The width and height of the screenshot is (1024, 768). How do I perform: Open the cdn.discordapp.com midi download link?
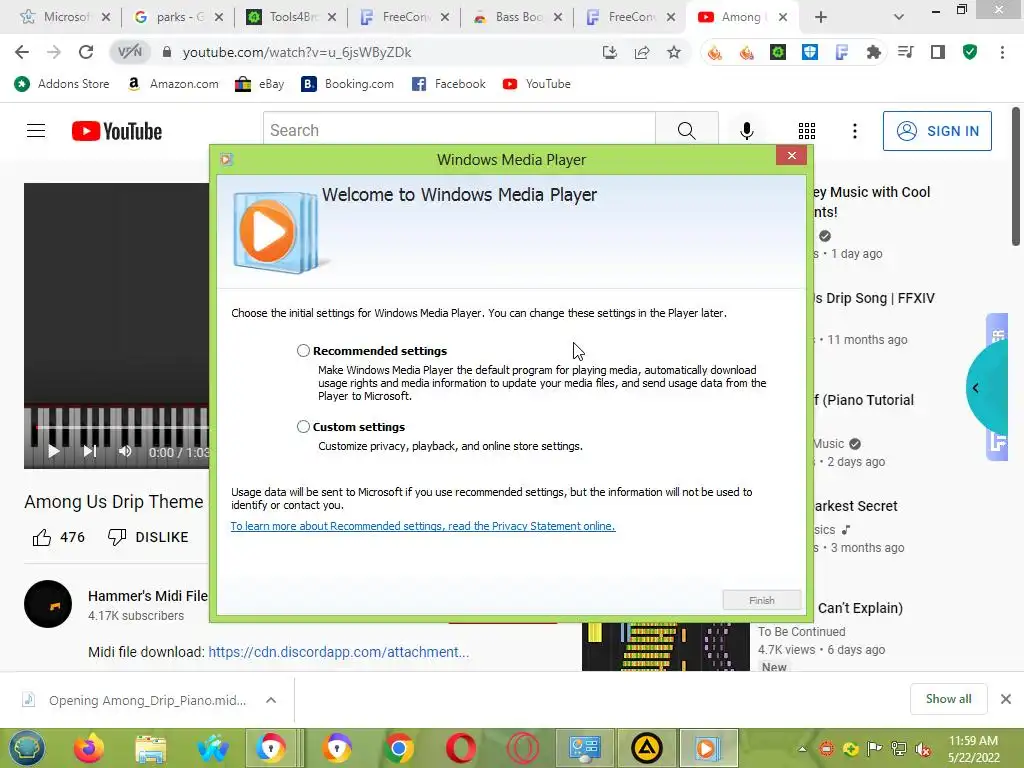(x=338, y=652)
